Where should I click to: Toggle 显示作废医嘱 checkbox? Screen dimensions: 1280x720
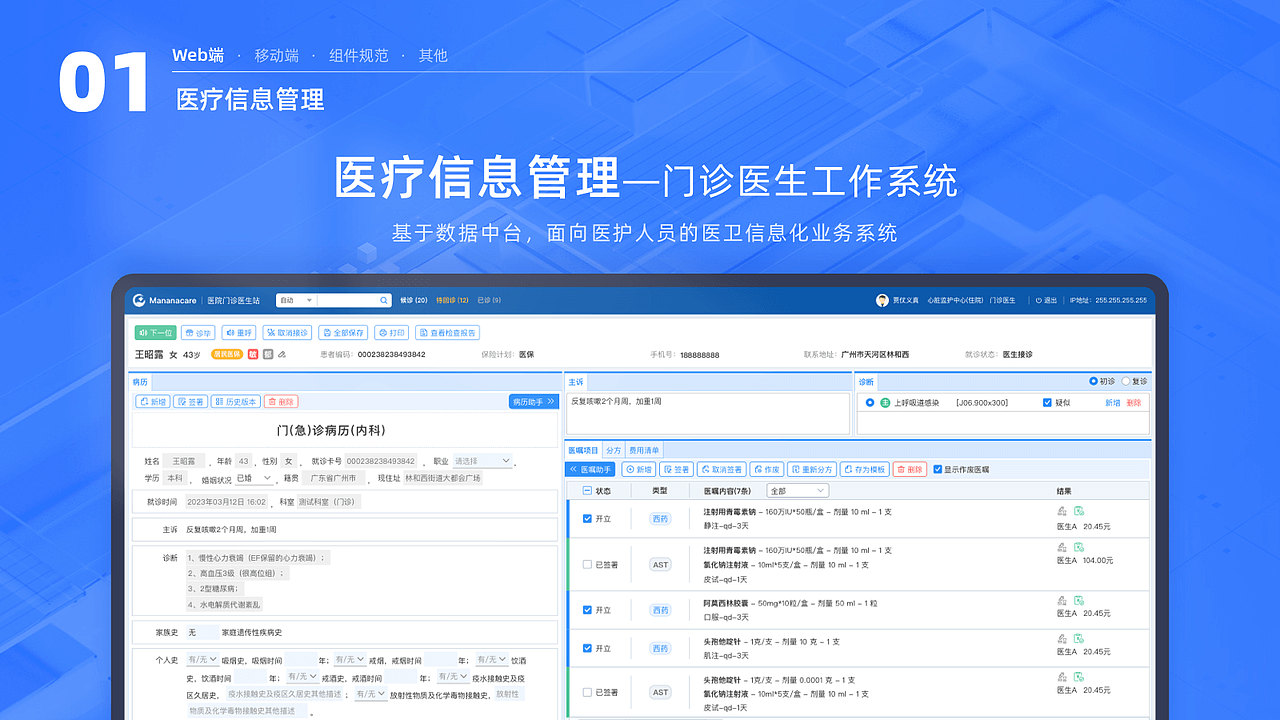[938, 469]
